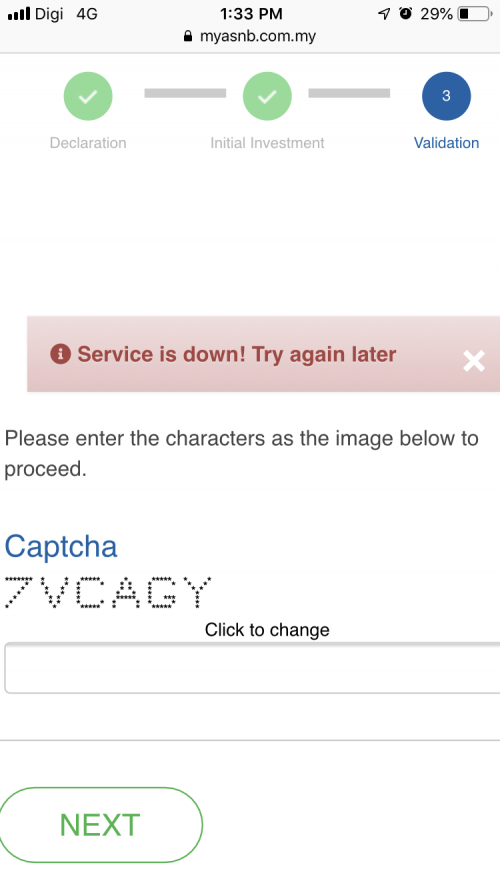500x889 pixels.
Task: Focus the captcha text input field
Action: point(252,668)
